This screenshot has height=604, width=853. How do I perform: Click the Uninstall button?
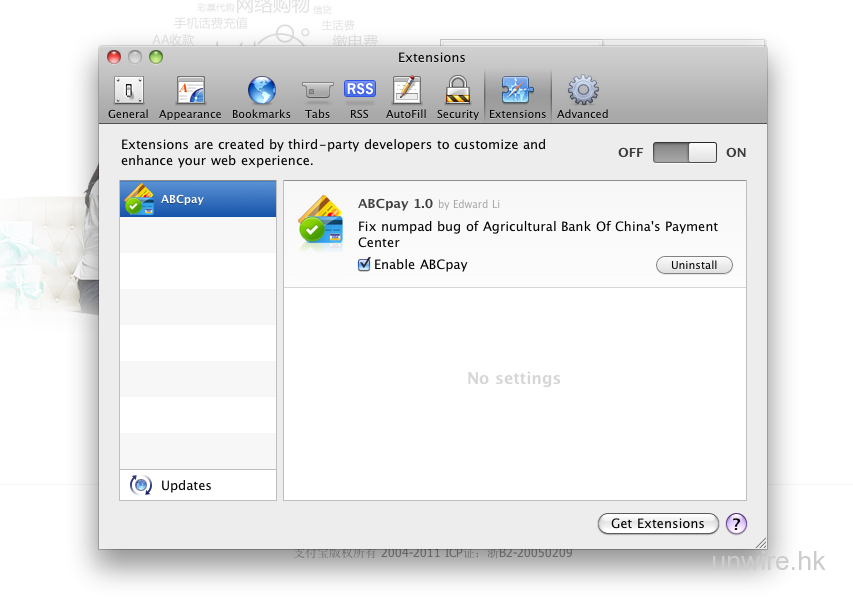(694, 265)
